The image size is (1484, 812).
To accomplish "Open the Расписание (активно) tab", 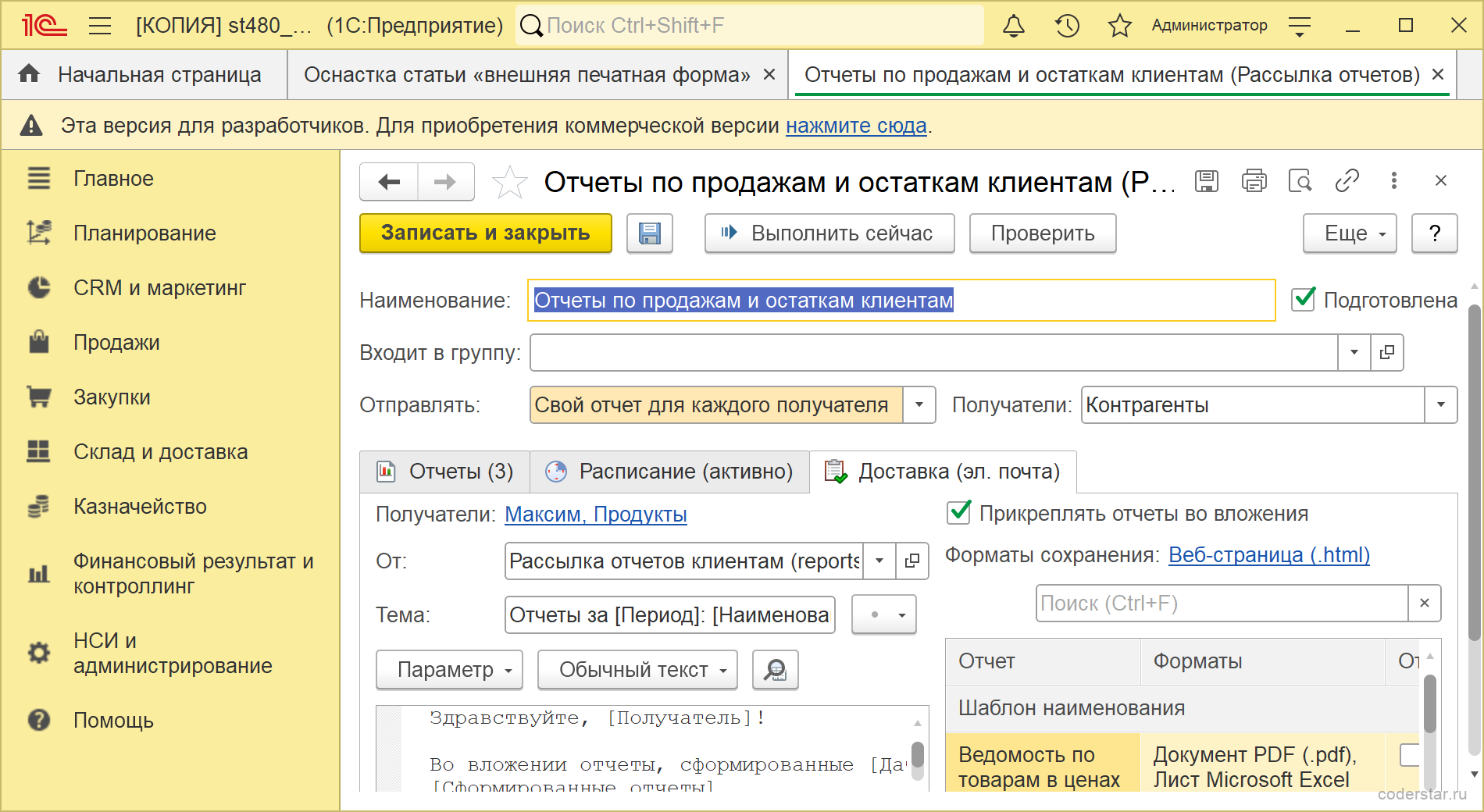I will (669, 472).
